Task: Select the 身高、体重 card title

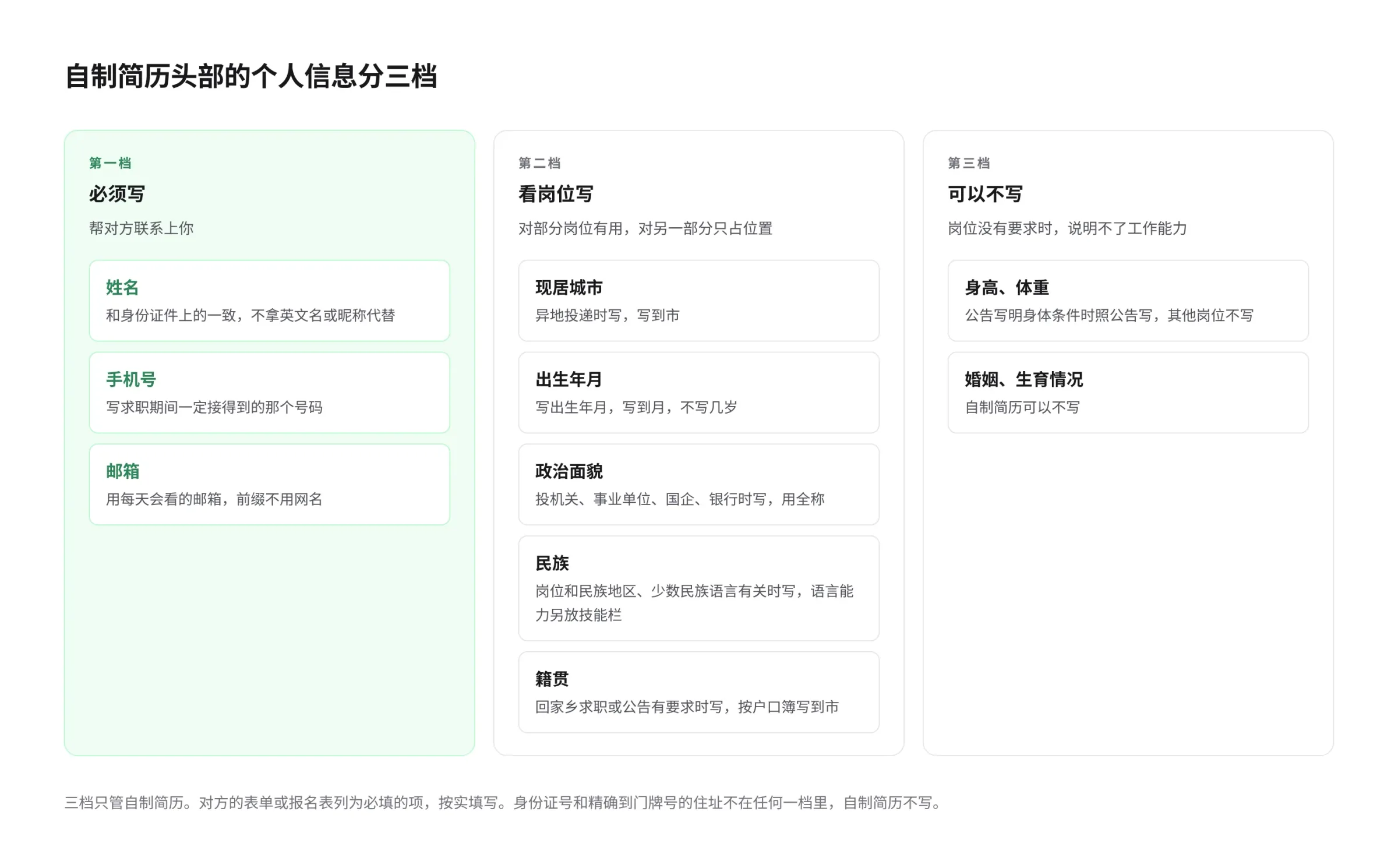Action: pyautogui.click(x=1007, y=287)
